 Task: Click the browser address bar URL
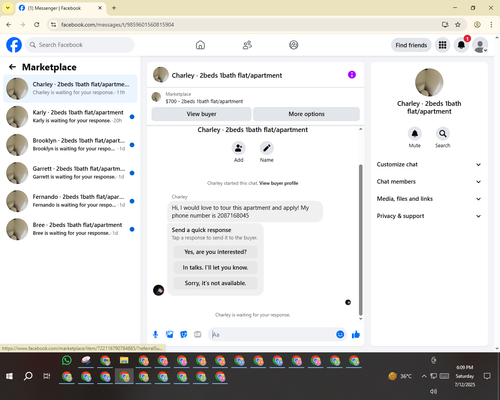click(x=117, y=25)
